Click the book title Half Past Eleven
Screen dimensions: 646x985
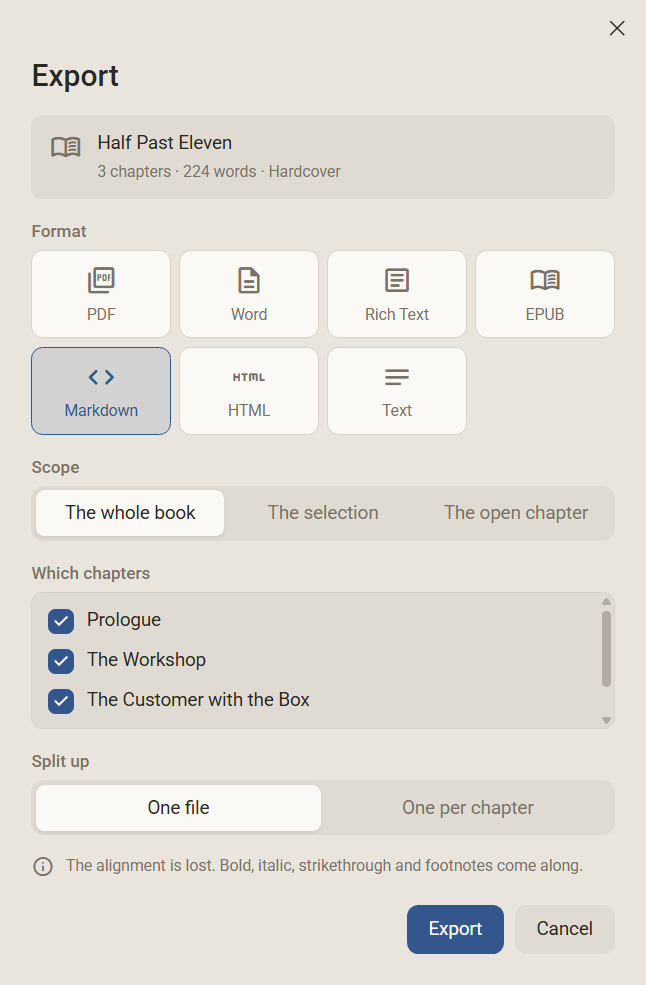165,143
